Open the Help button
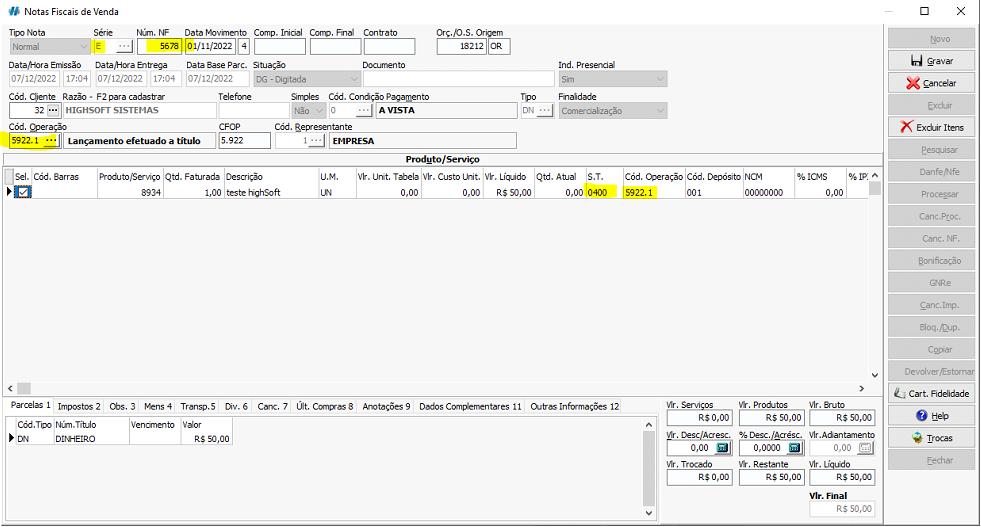The image size is (981, 527). pyautogui.click(x=931, y=415)
